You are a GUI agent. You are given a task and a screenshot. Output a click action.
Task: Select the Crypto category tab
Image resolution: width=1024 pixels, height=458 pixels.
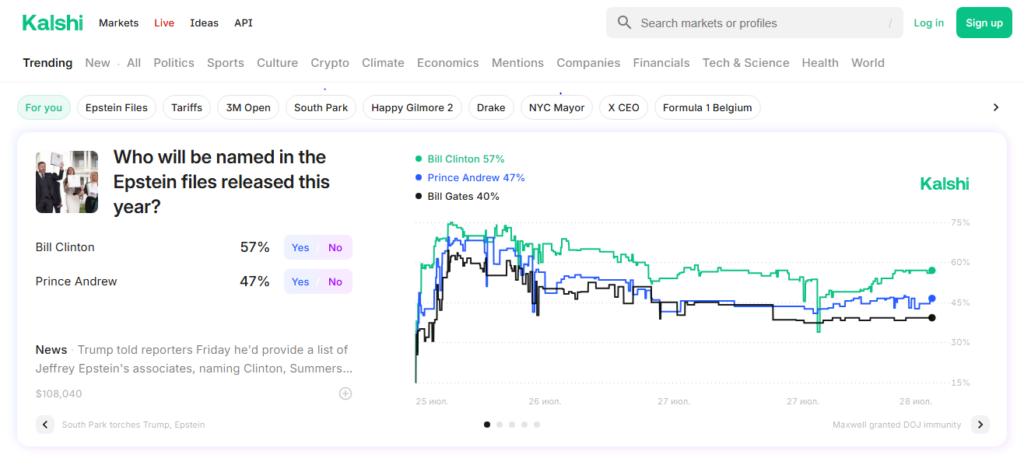(330, 63)
